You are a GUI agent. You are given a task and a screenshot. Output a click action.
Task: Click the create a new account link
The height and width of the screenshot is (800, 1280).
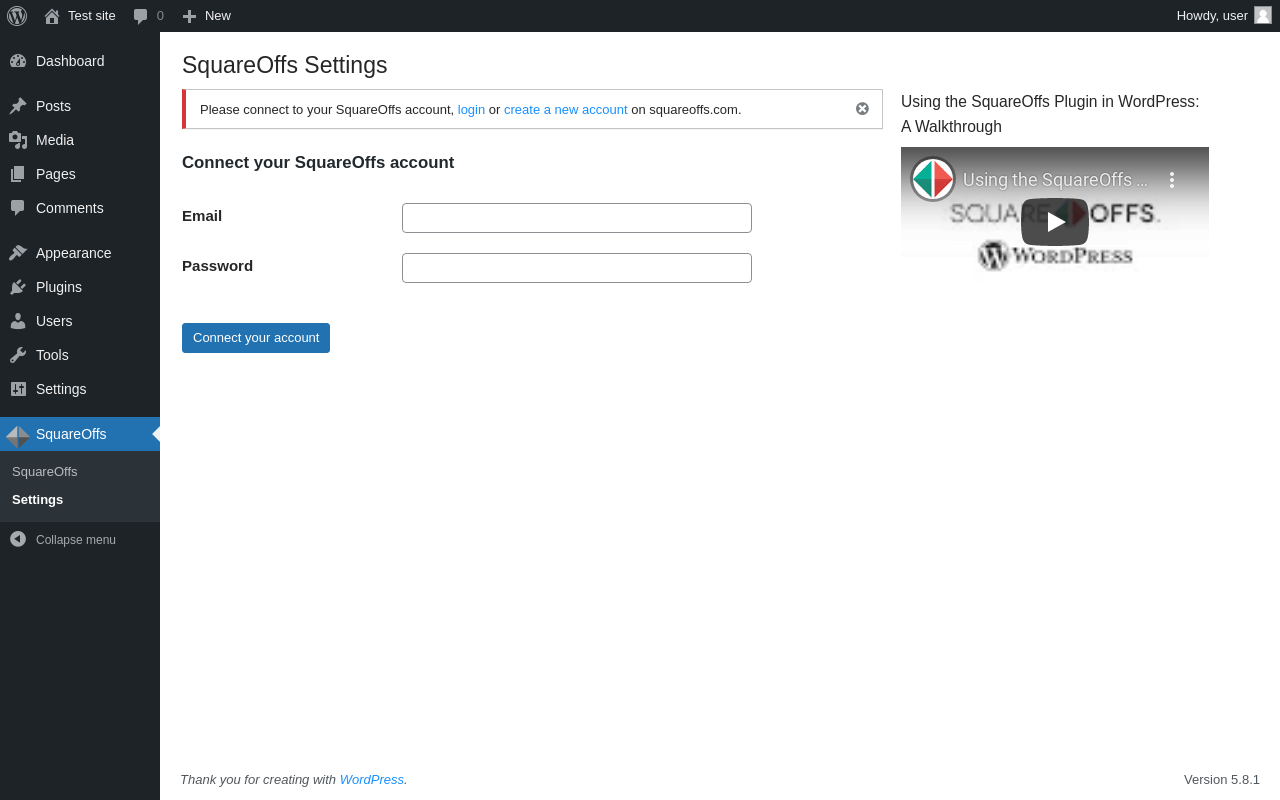click(565, 110)
